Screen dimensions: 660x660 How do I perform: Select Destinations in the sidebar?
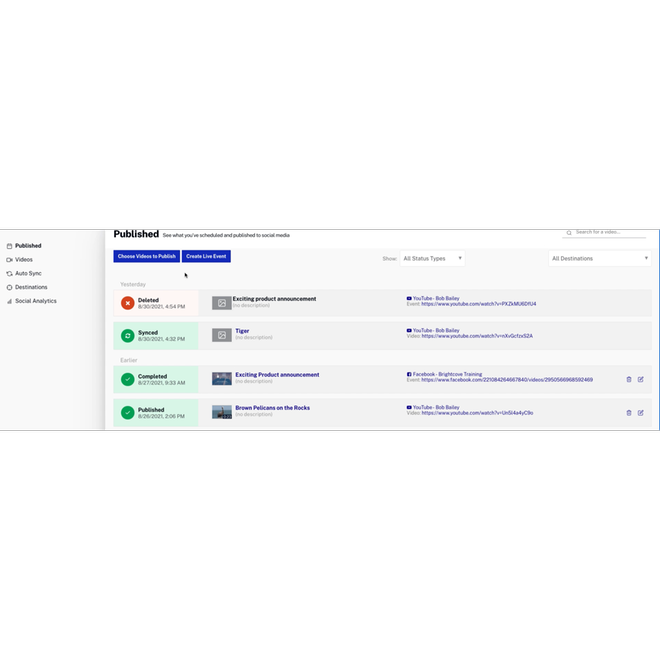[x=30, y=287]
